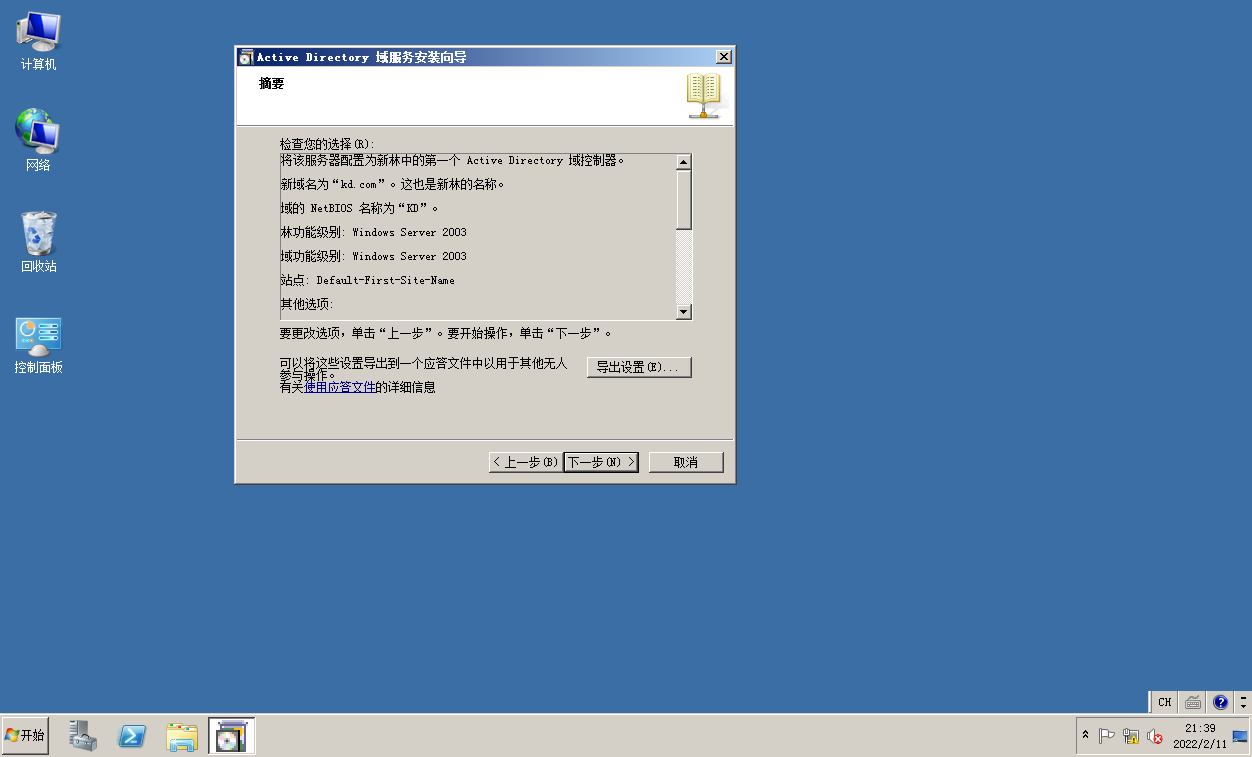This screenshot has width=1252, height=757.
Task: Launch Server Manager from taskbar
Action: pos(84,736)
